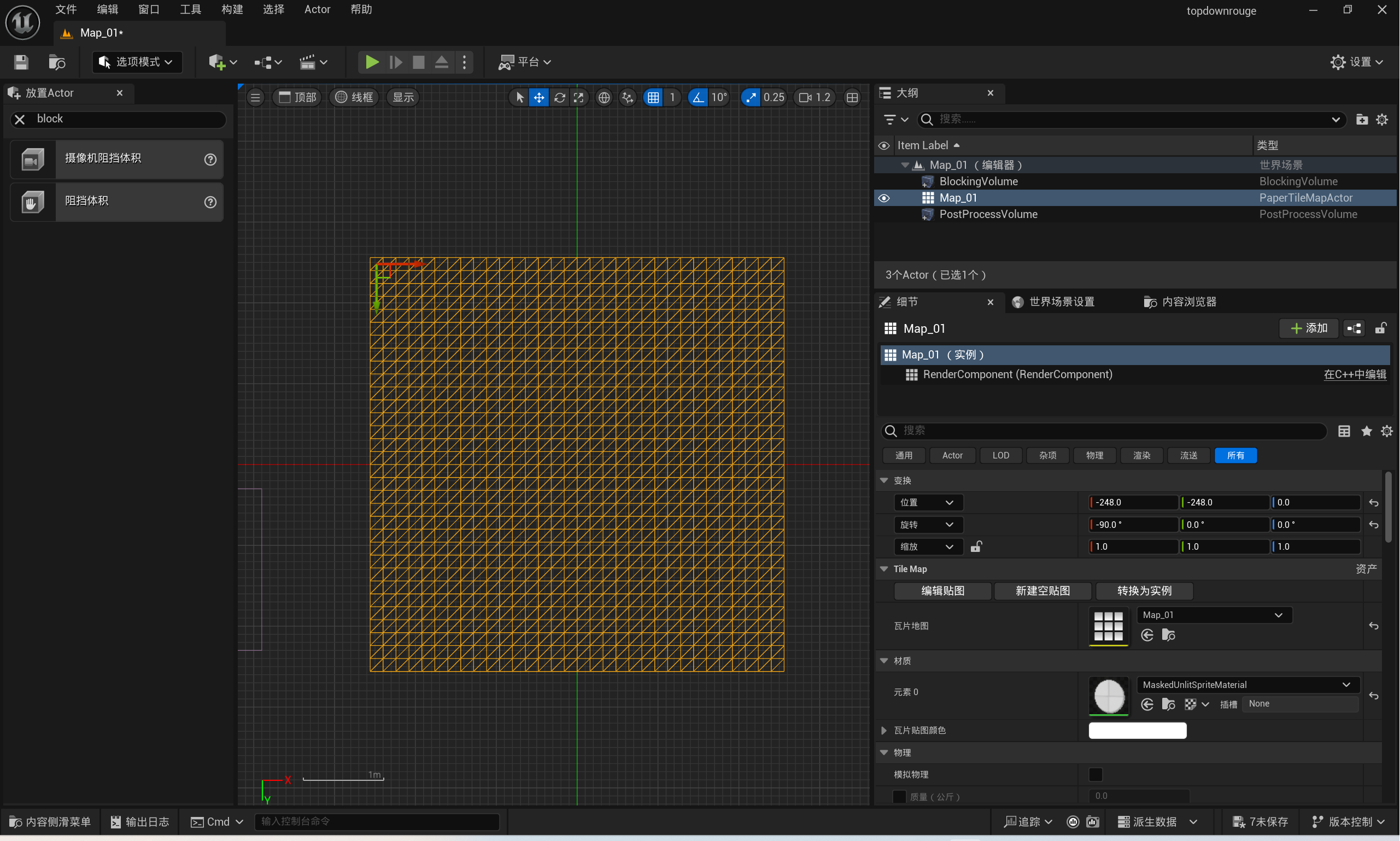
Task: Open the details panel settings gear
Action: tap(1386, 431)
